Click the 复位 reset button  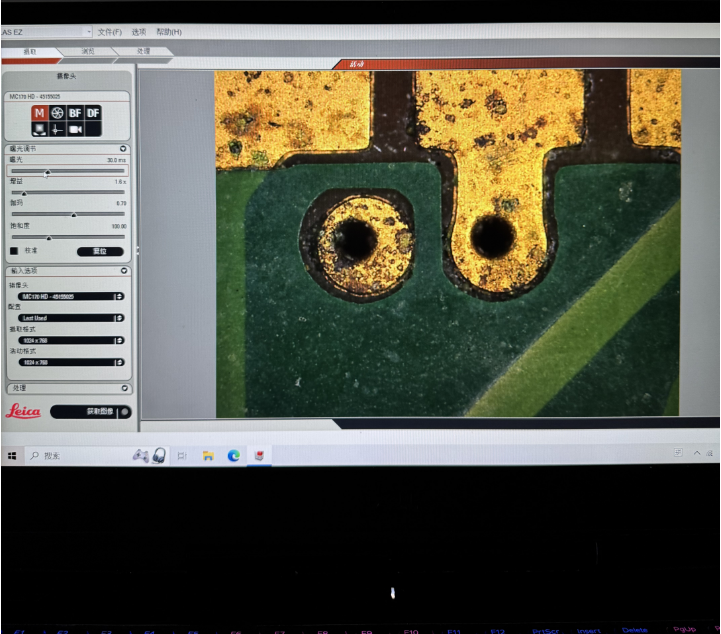click(100, 251)
